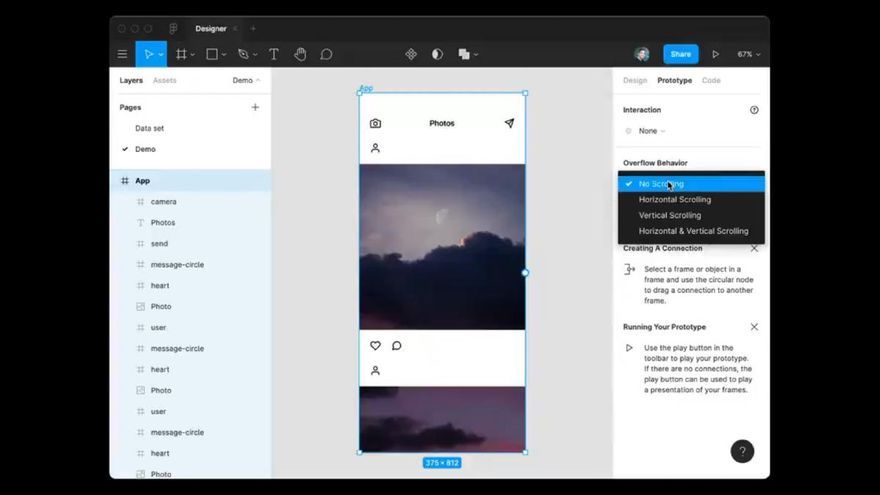Select the Hand tool

point(300,54)
